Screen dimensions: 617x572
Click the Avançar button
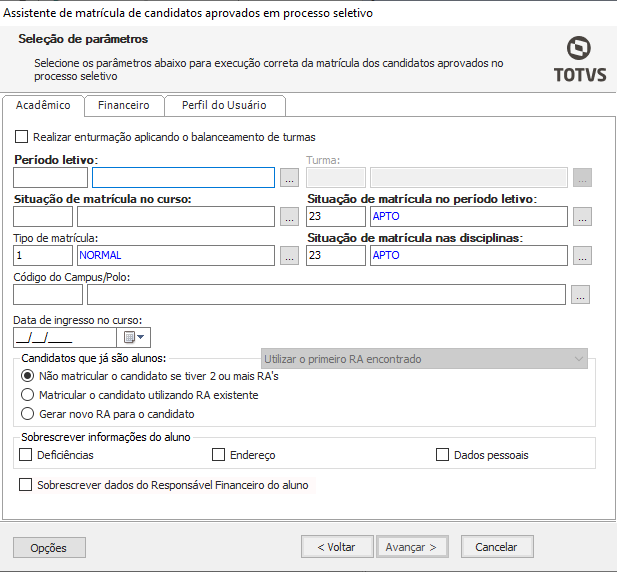tap(411, 547)
